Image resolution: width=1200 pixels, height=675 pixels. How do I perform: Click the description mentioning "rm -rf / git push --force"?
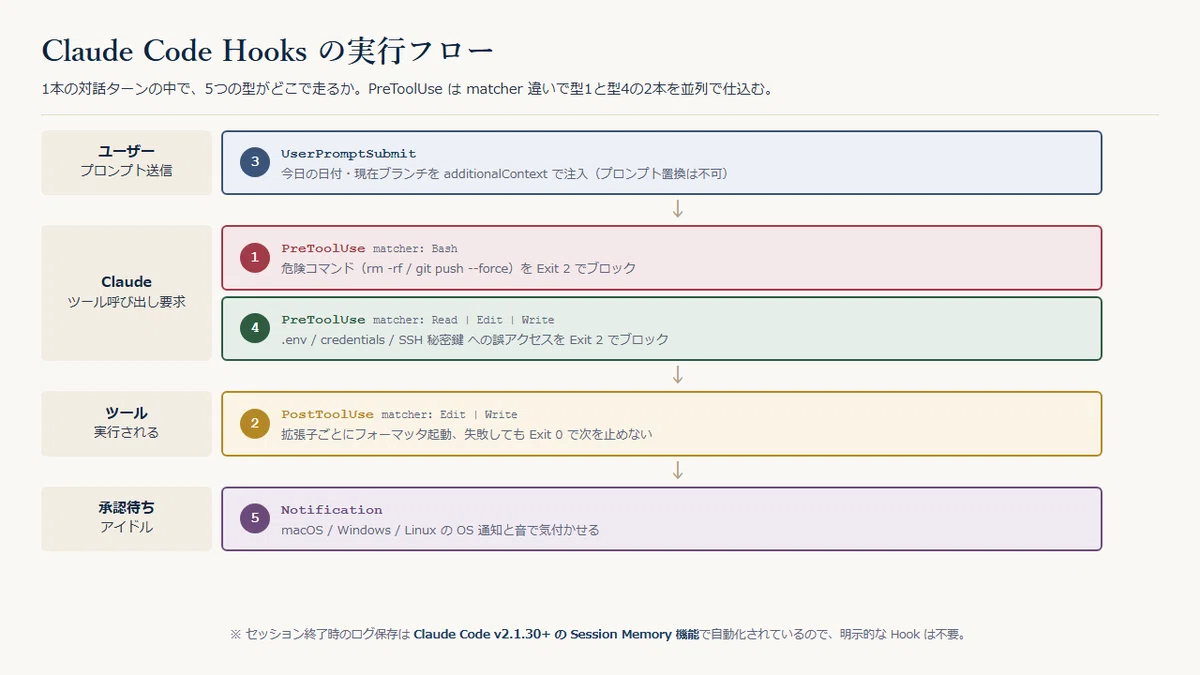tap(458, 268)
